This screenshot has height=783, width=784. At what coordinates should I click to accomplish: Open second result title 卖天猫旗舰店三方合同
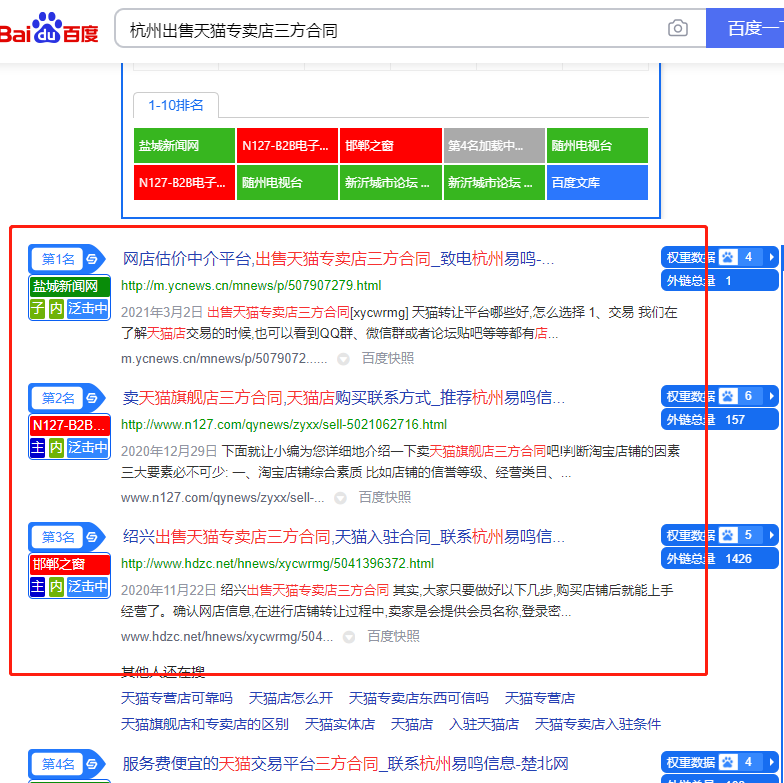tap(344, 398)
